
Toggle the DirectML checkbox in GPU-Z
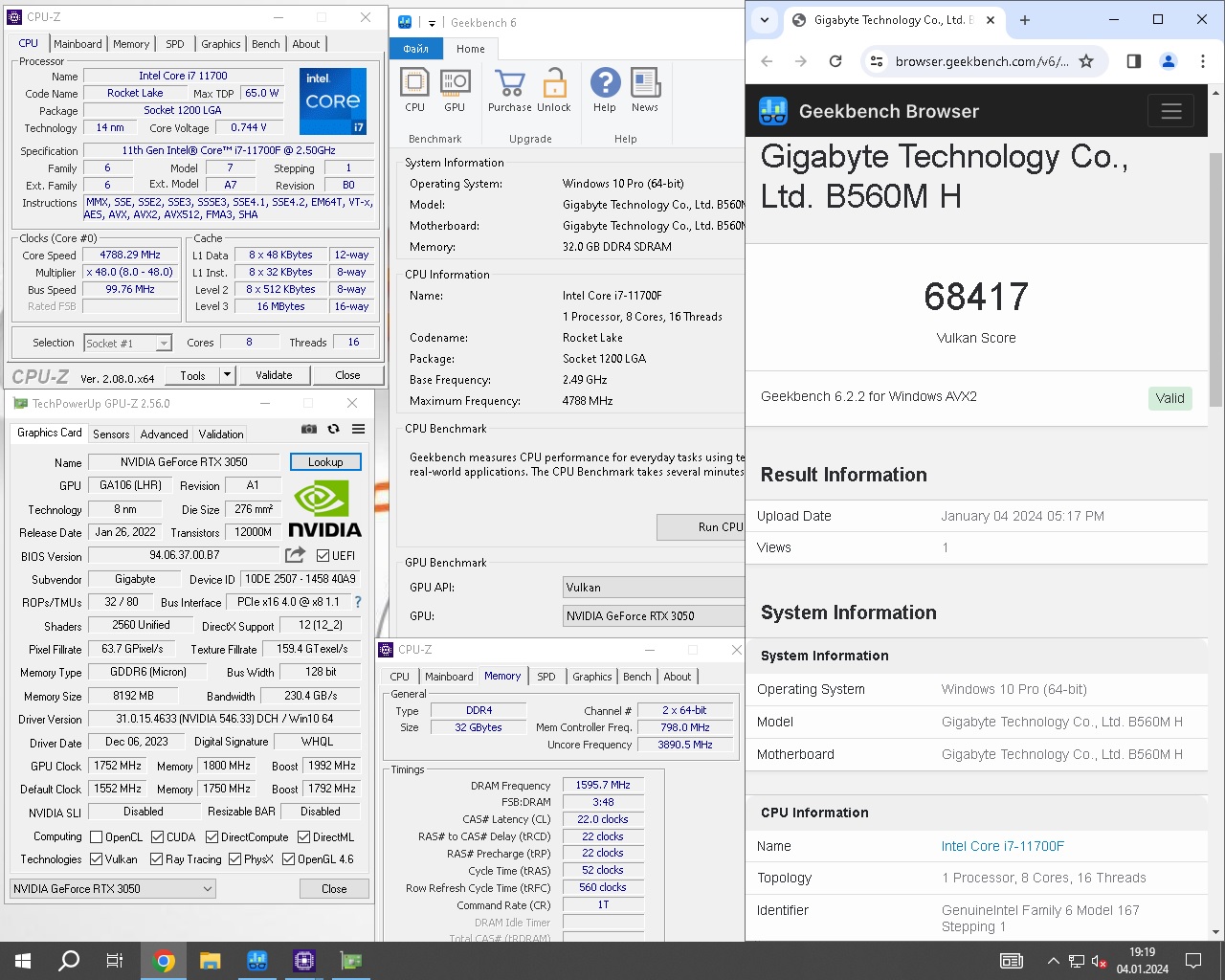click(303, 836)
